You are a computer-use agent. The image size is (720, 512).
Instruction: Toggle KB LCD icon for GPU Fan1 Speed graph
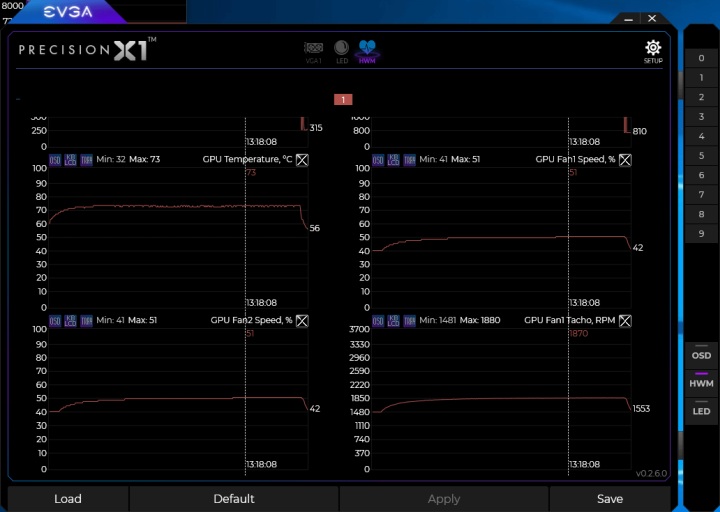(394, 160)
